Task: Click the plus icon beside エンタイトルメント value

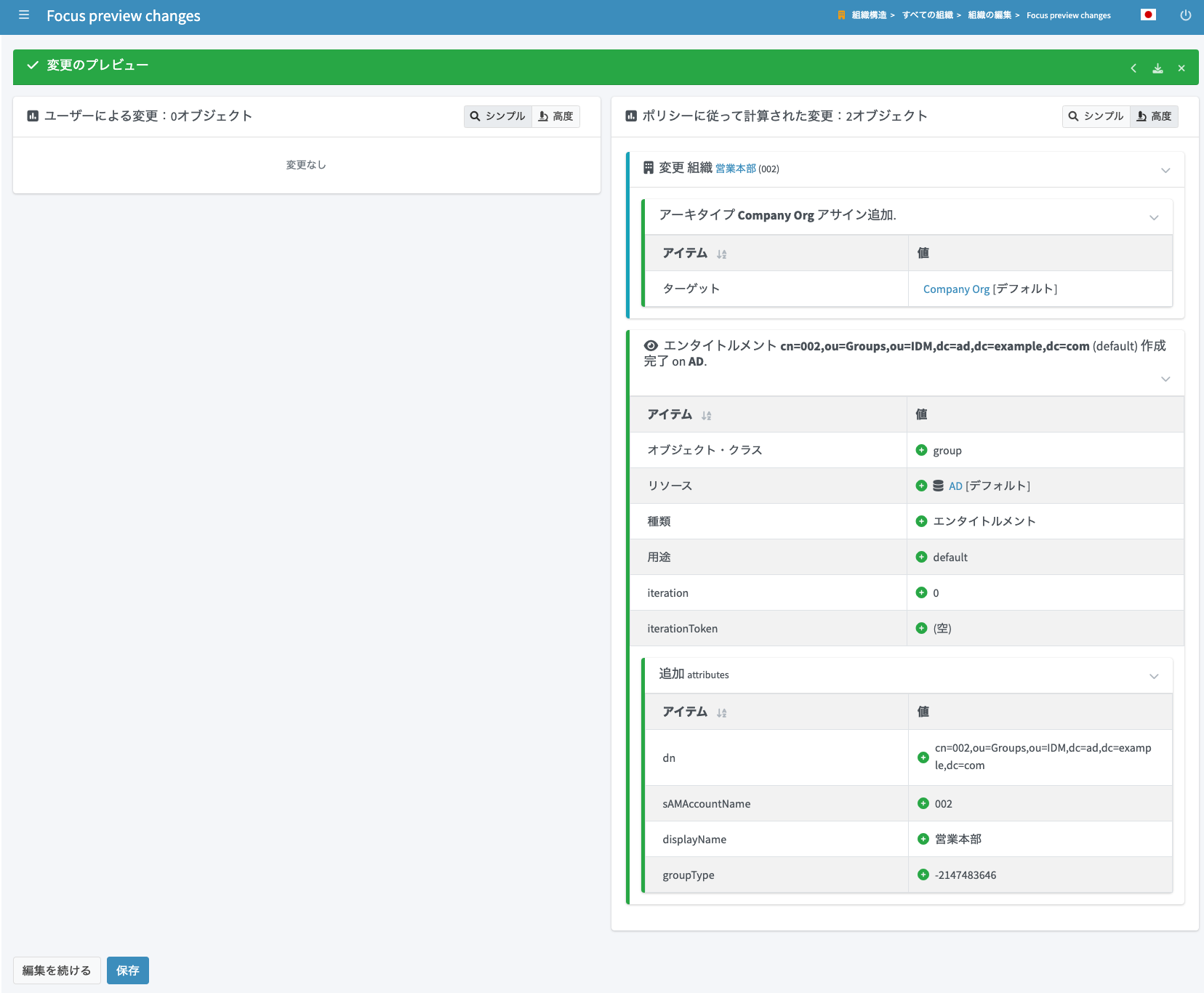Action: (x=921, y=521)
